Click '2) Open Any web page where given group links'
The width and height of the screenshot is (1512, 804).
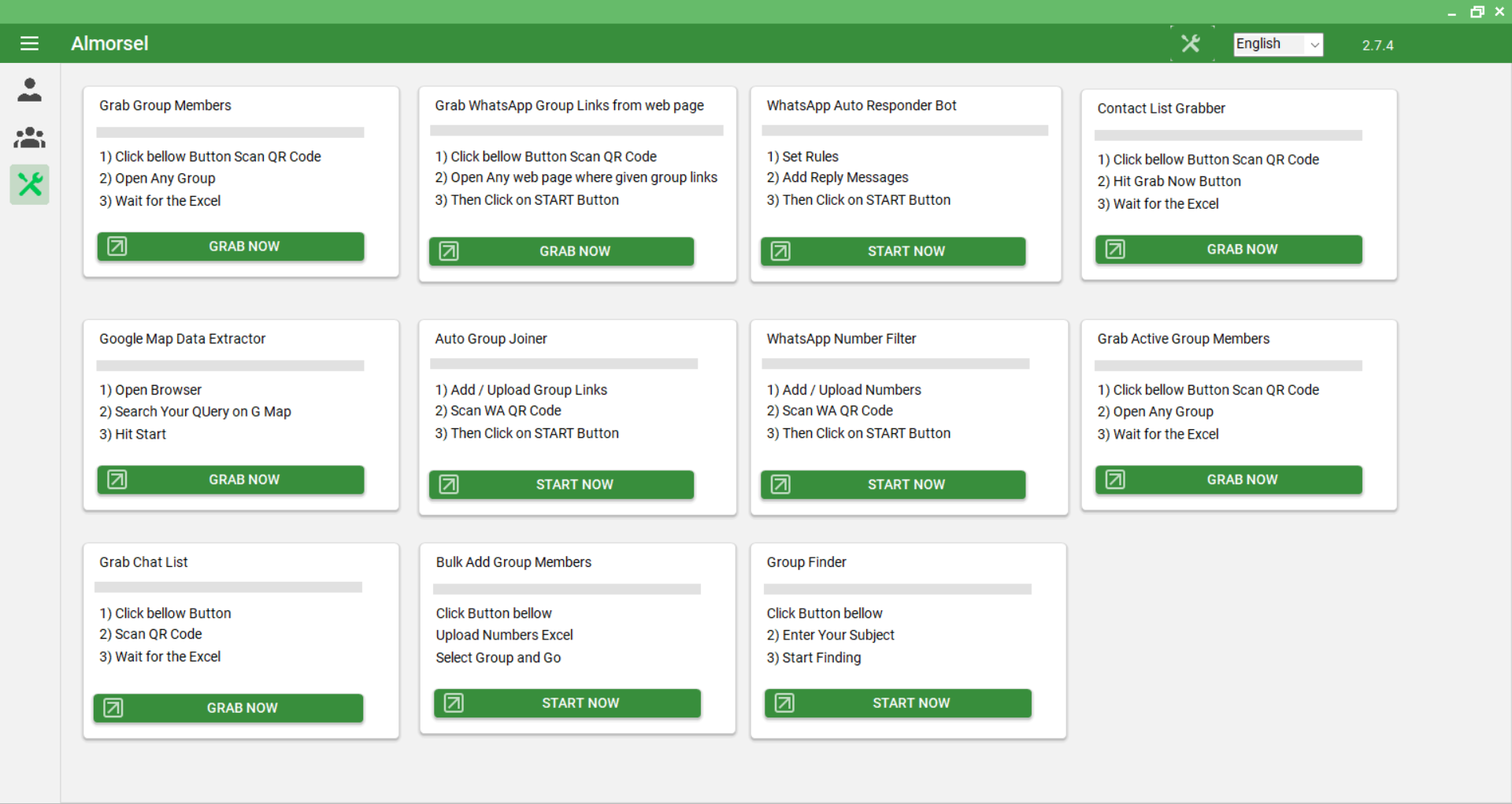(x=576, y=177)
